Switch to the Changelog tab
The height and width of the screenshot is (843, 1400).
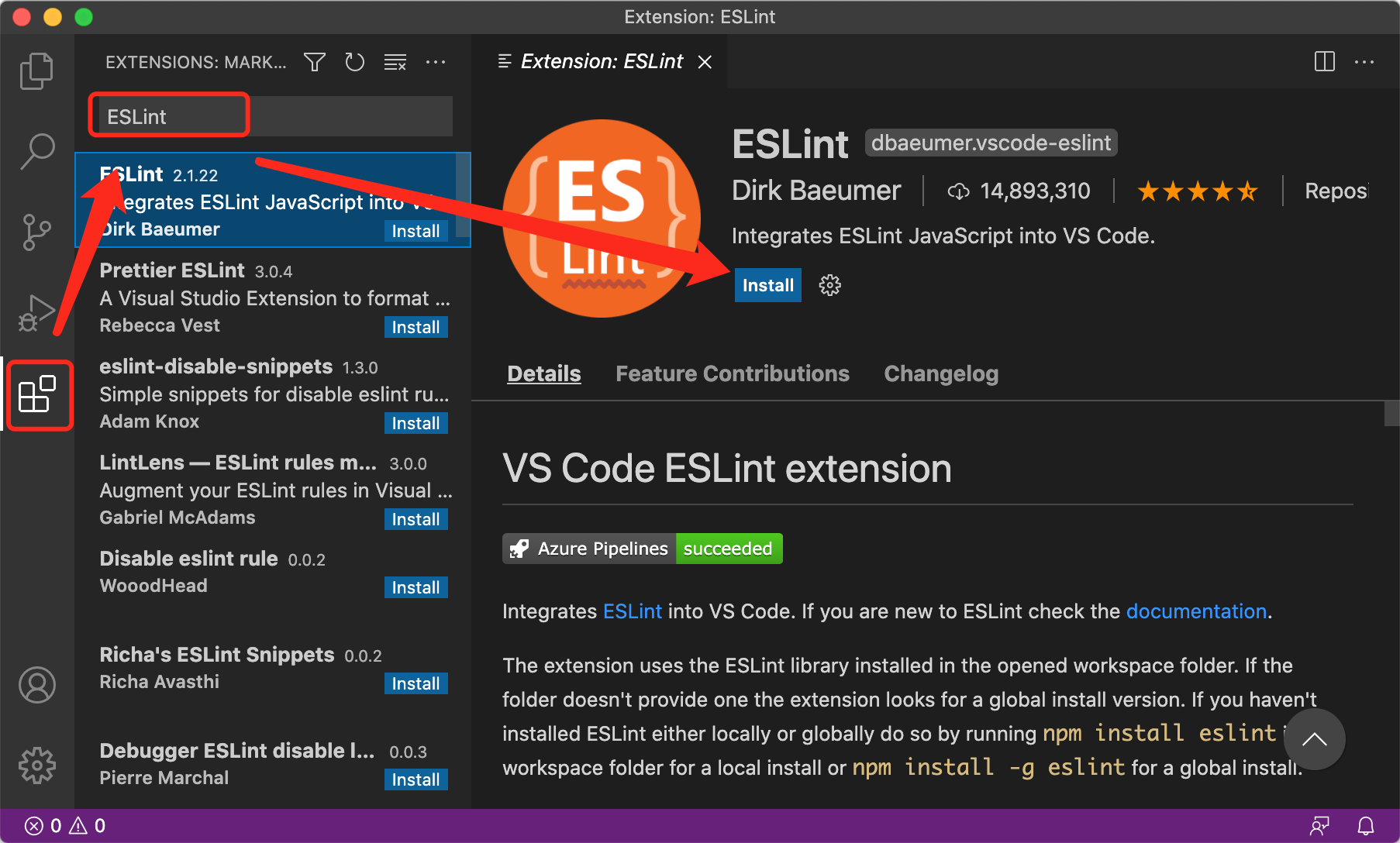point(941,373)
